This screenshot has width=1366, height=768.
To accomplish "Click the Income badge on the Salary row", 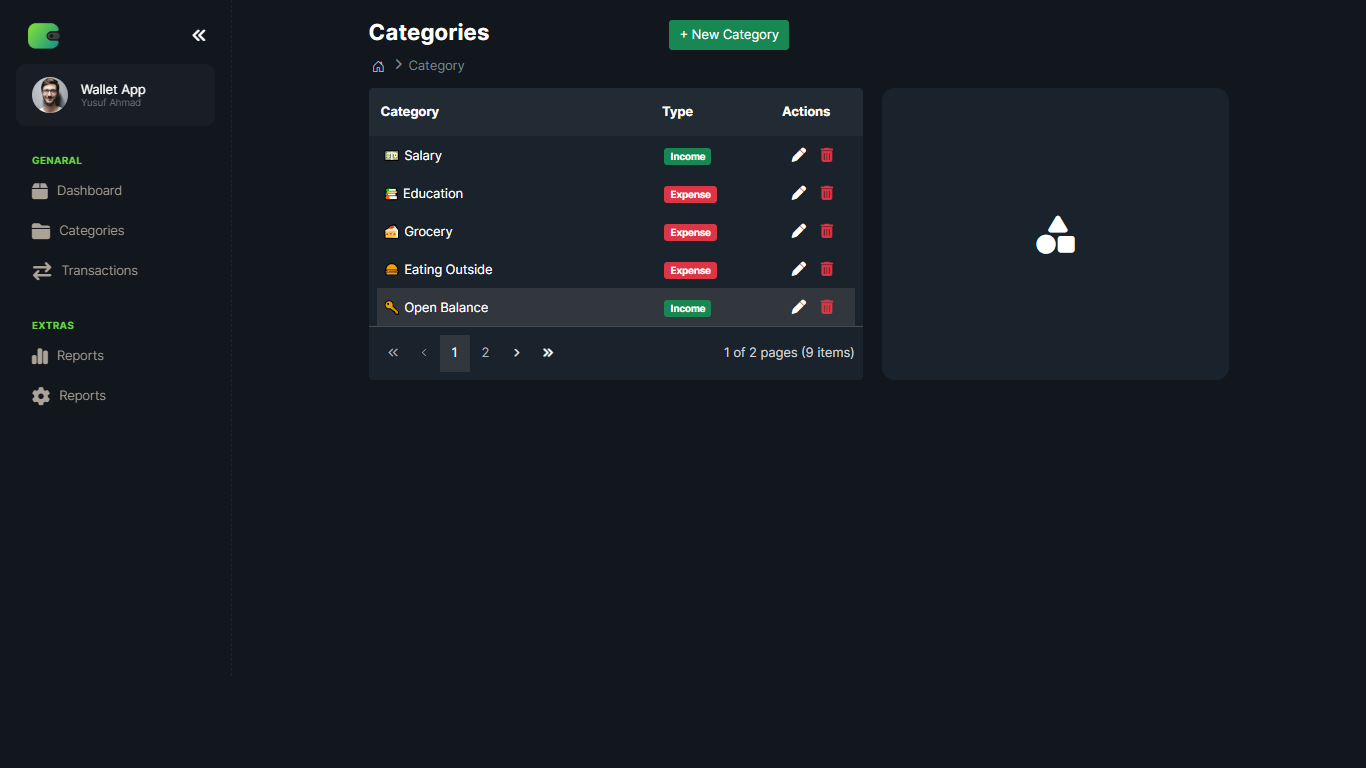I will [687, 156].
